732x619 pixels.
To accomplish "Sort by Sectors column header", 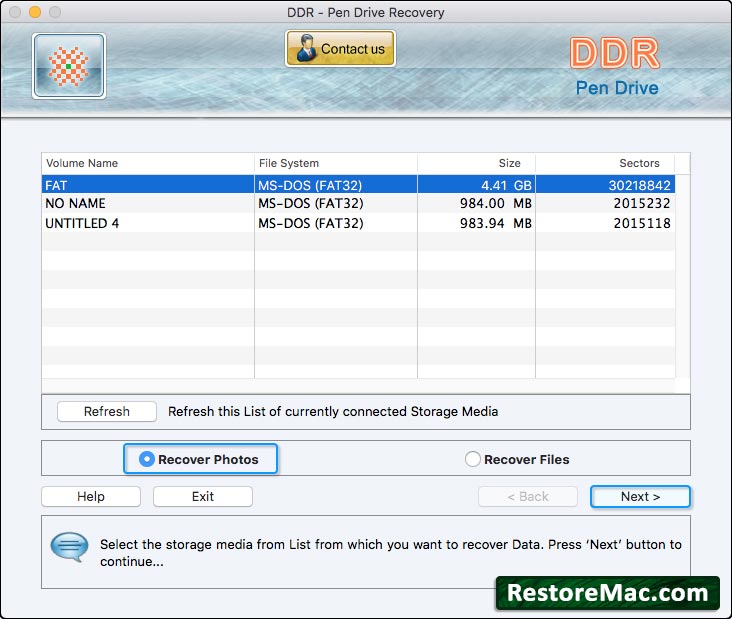I will [x=605, y=163].
